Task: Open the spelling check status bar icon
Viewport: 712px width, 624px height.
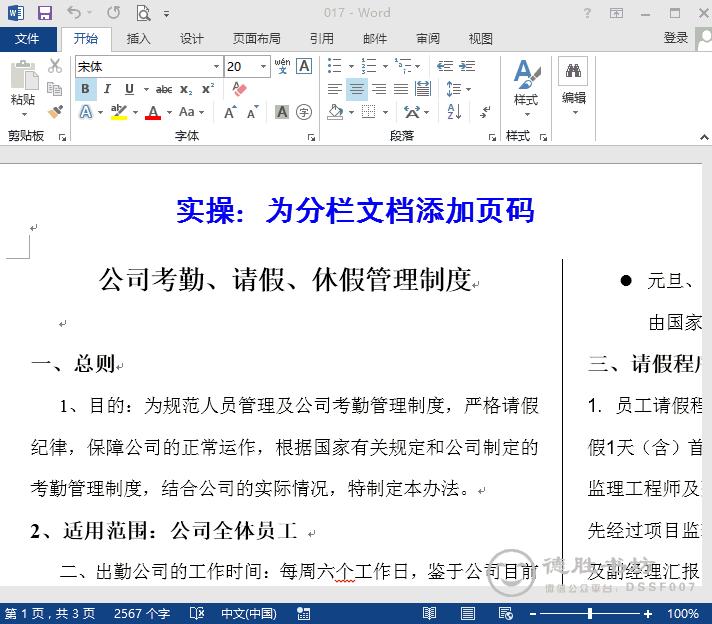Action: (x=197, y=614)
